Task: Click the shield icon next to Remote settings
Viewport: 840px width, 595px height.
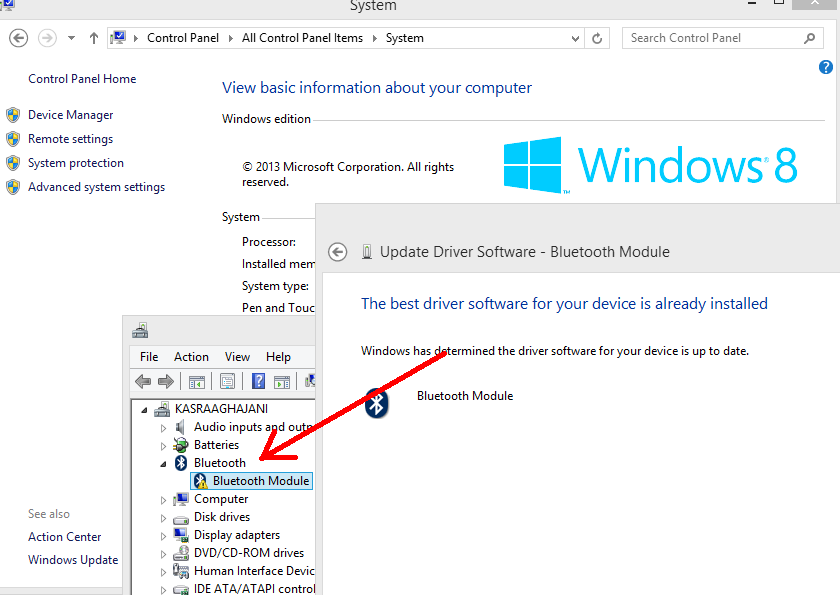Action: (13, 139)
